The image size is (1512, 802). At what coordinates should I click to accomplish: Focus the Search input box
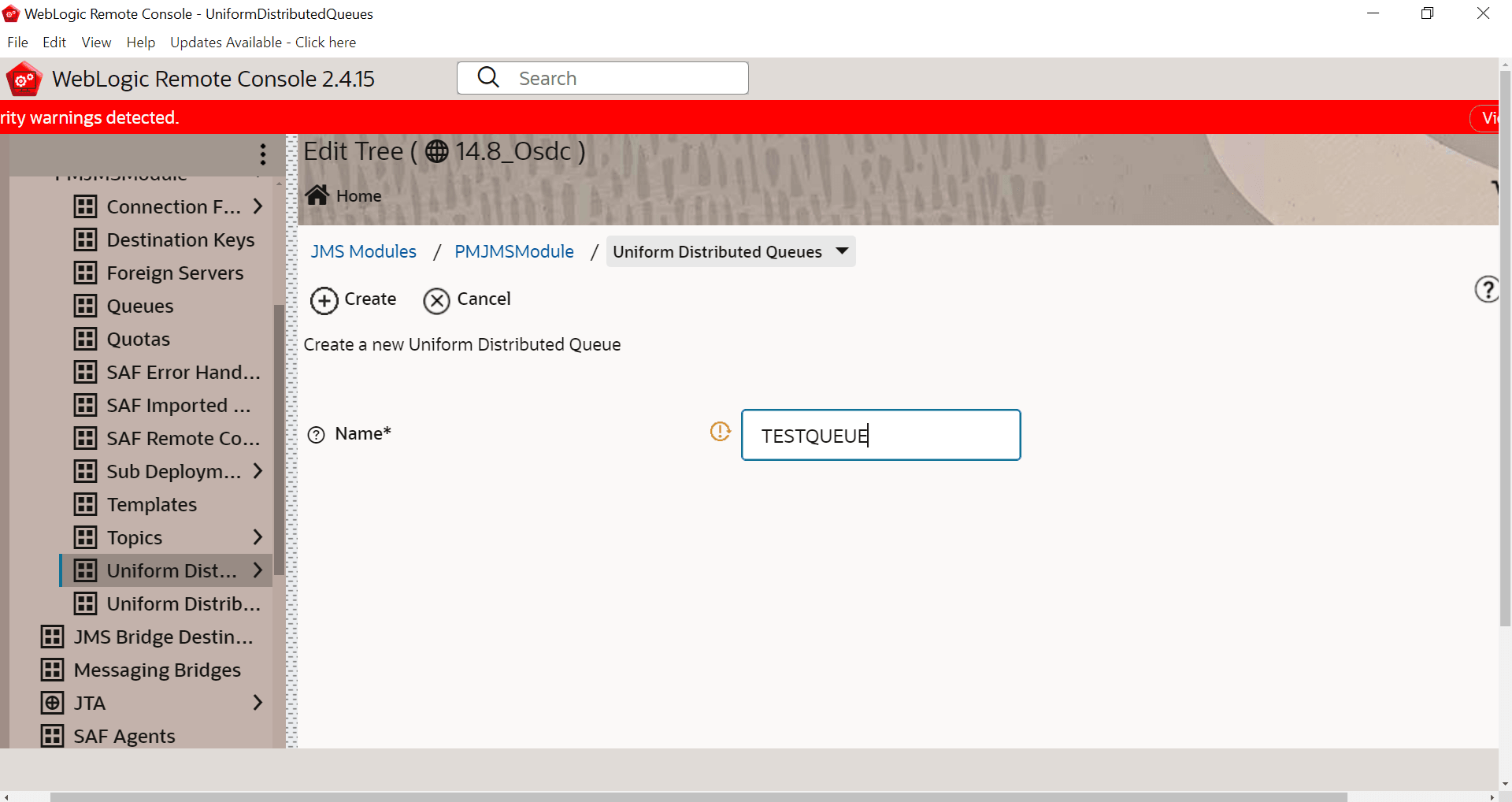(602, 78)
